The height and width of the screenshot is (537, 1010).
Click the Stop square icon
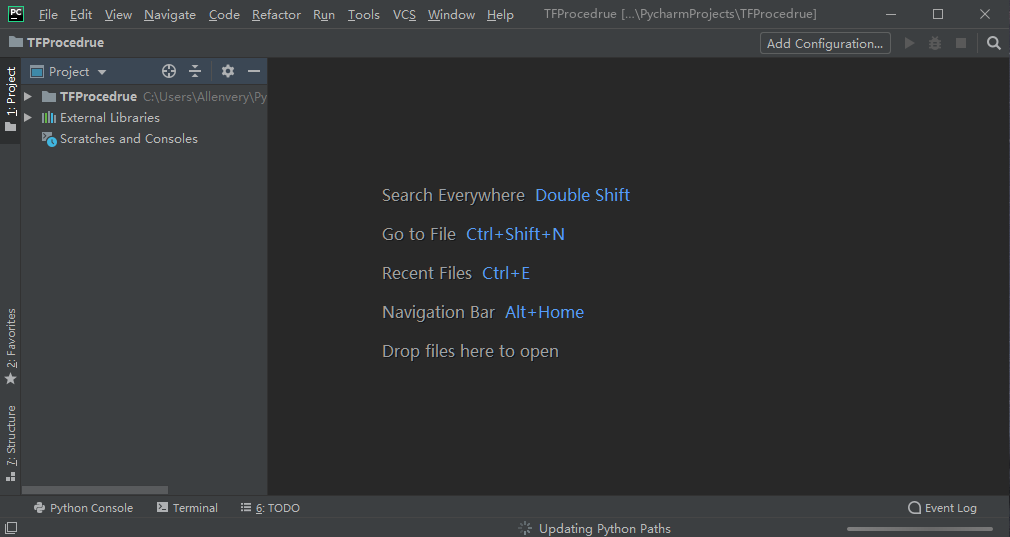[x=960, y=43]
